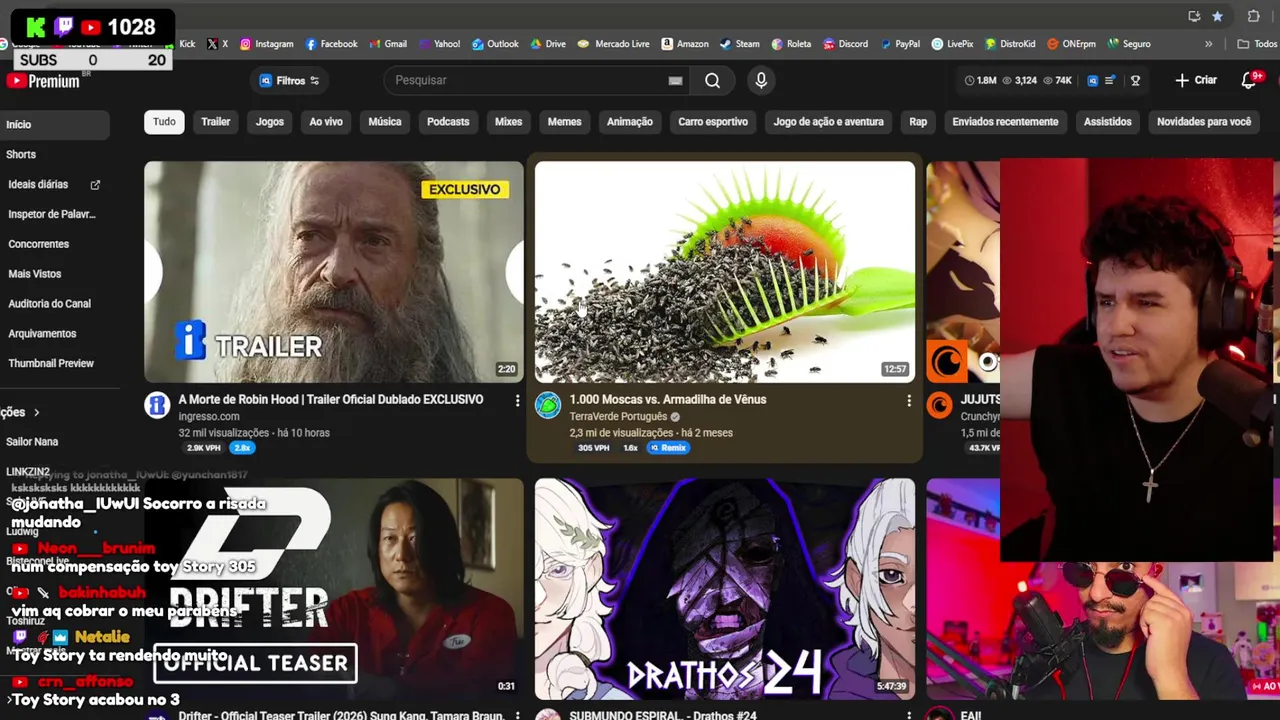Open the on-screen keyboard in search box
This screenshot has width=1280, height=720.
pos(675,81)
